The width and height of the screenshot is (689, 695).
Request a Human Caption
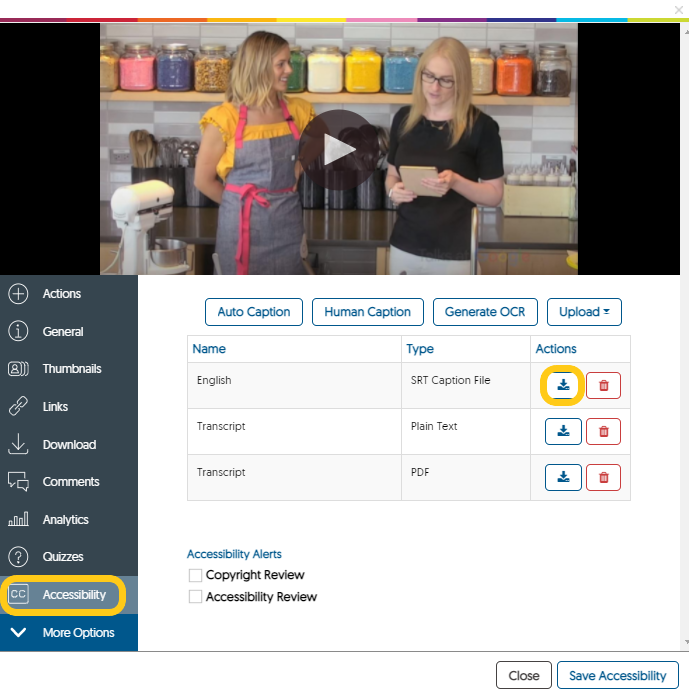click(367, 312)
